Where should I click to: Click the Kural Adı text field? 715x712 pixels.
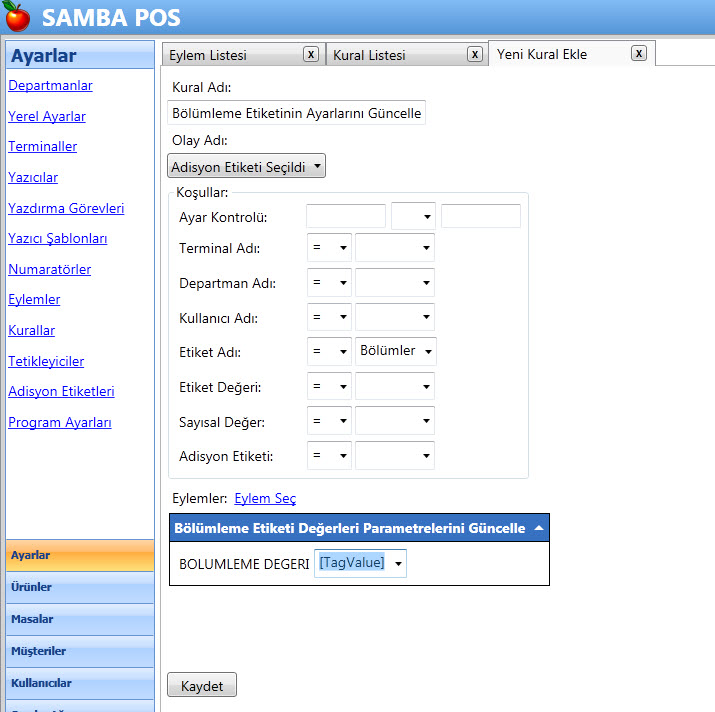tap(297, 113)
